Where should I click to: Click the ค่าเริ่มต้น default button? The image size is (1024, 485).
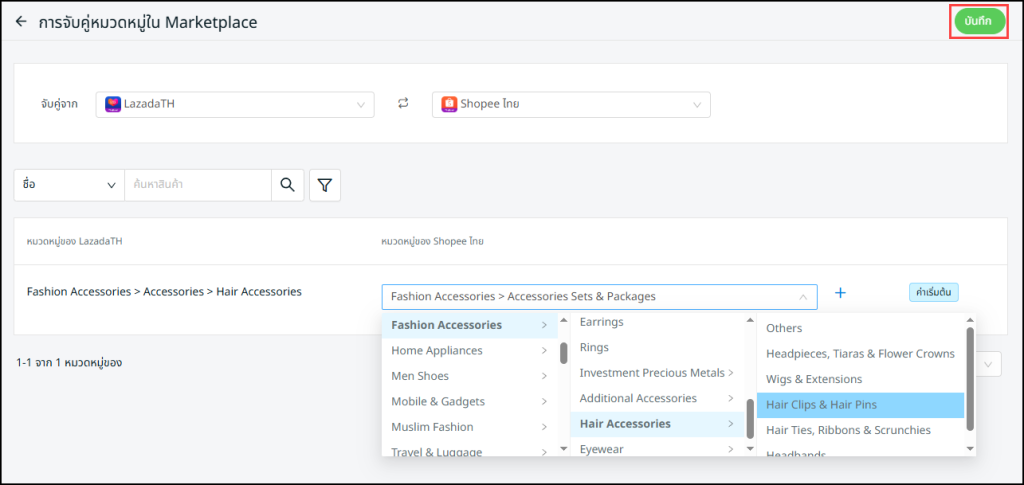pos(934,293)
